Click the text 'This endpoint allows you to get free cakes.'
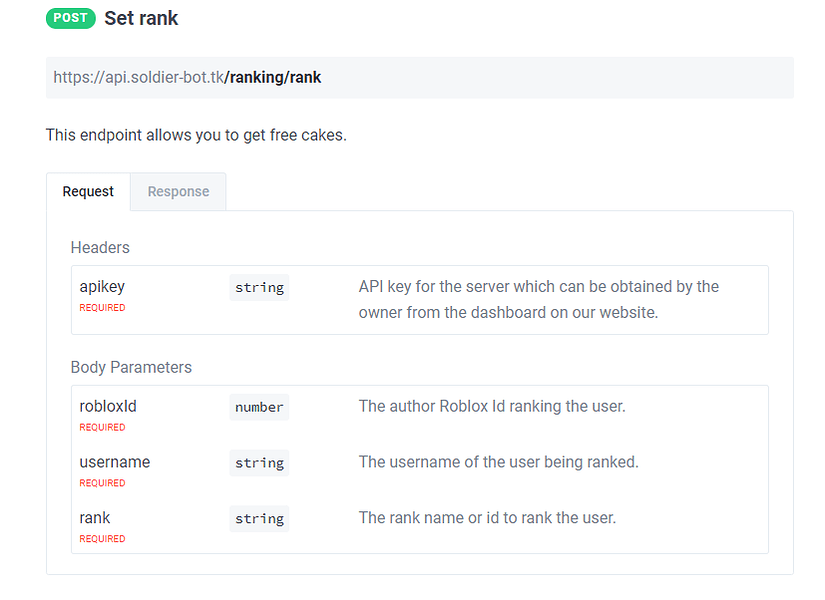This screenshot has height=600, width=825. click(x=196, y=135)
